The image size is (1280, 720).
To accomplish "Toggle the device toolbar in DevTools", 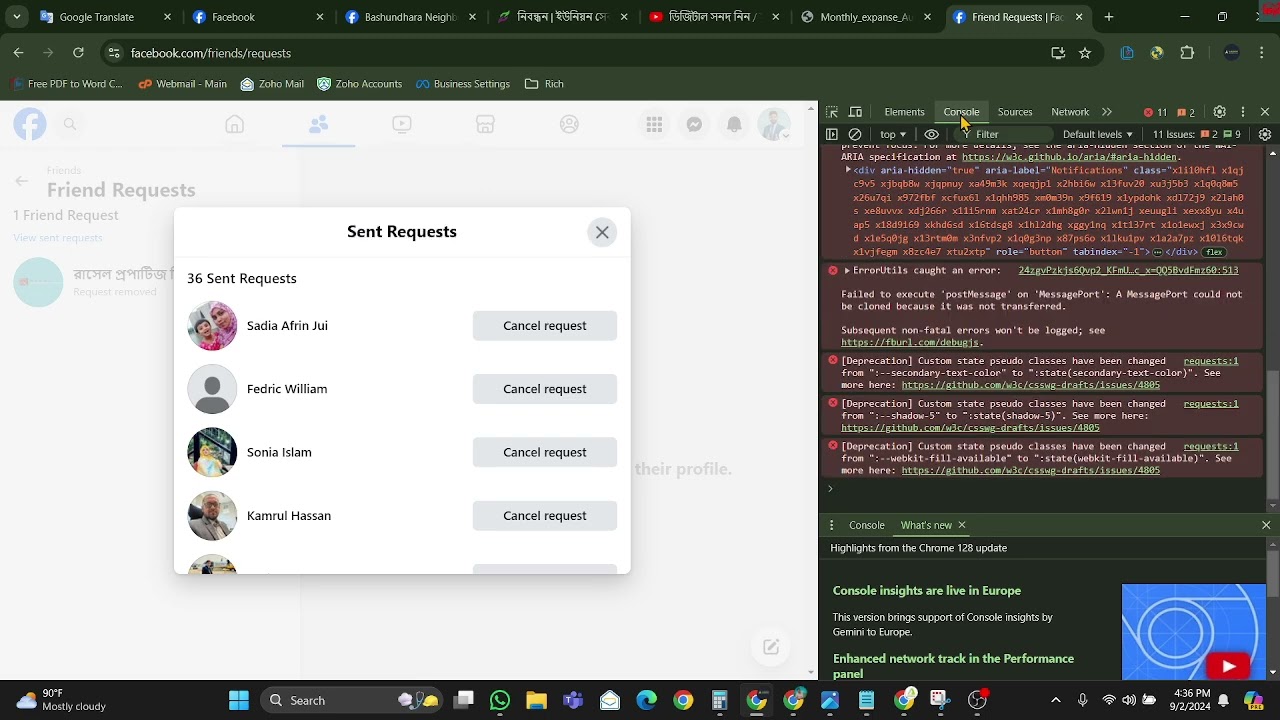I will click(x=856, y=112).
